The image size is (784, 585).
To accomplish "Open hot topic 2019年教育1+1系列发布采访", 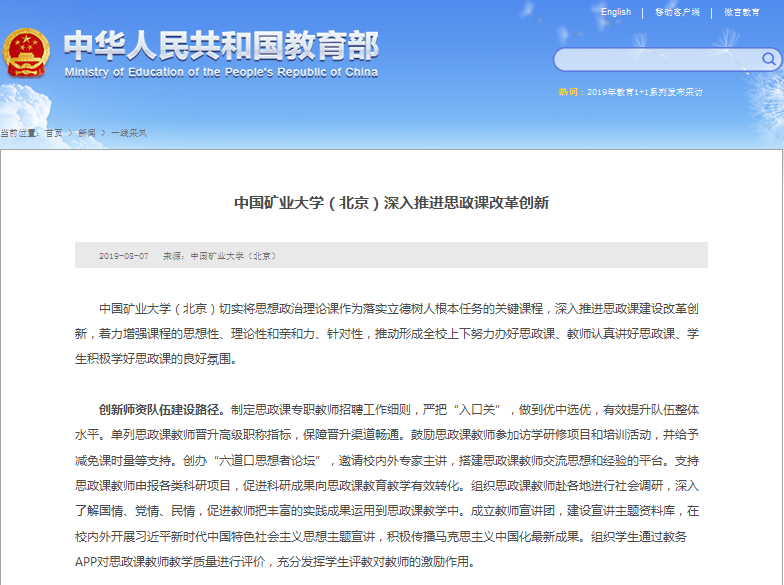I will 643,92.
